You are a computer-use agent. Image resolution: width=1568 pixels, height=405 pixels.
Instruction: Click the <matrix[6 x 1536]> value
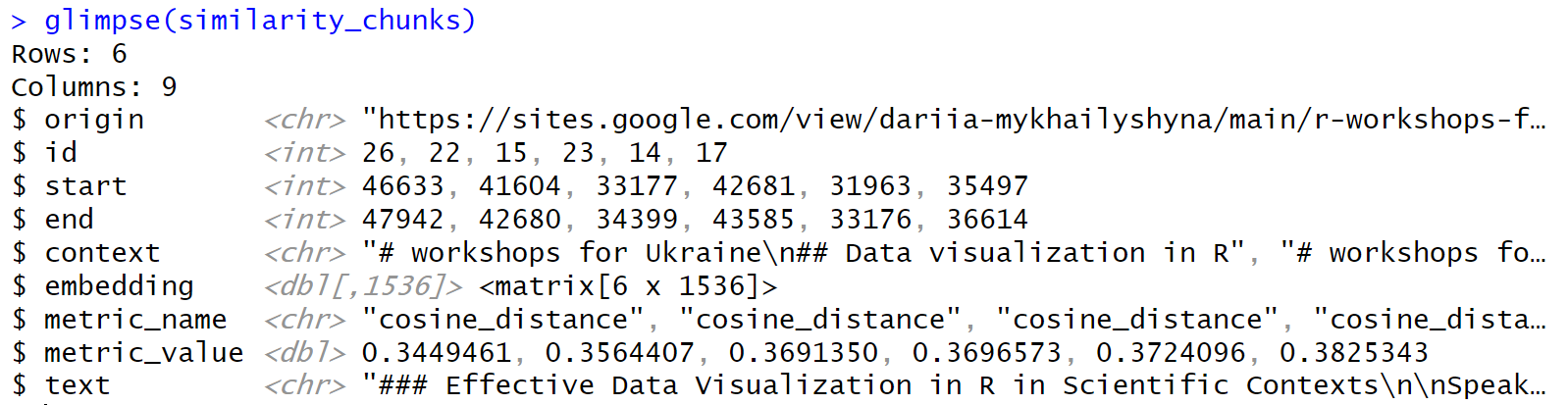point(628,286)
